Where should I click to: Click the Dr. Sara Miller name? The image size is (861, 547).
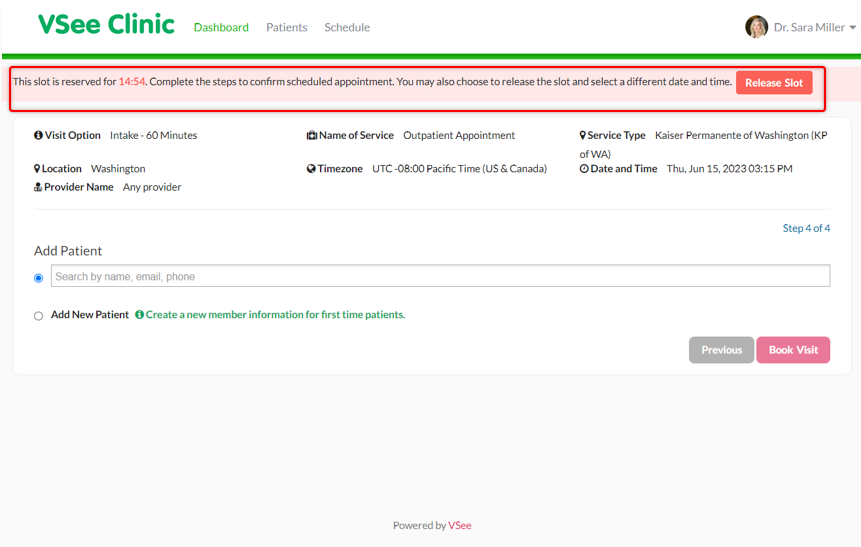(809, 27)
